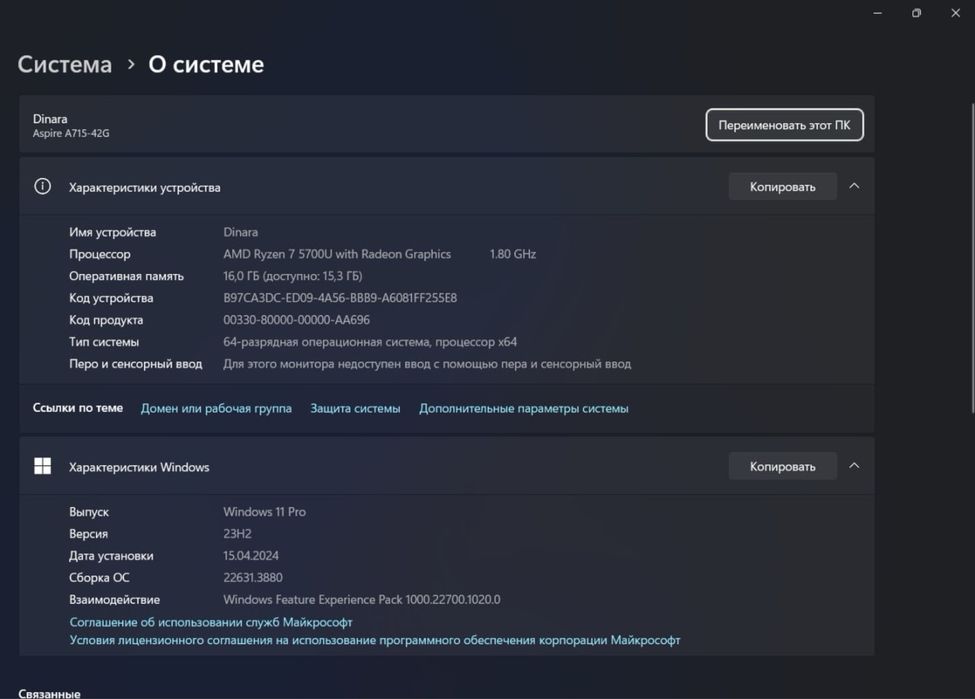This screenshot has height=699, width=975.
Task: Open Соглашение об использовании служб Майкрософт
Action: (211, 622)
